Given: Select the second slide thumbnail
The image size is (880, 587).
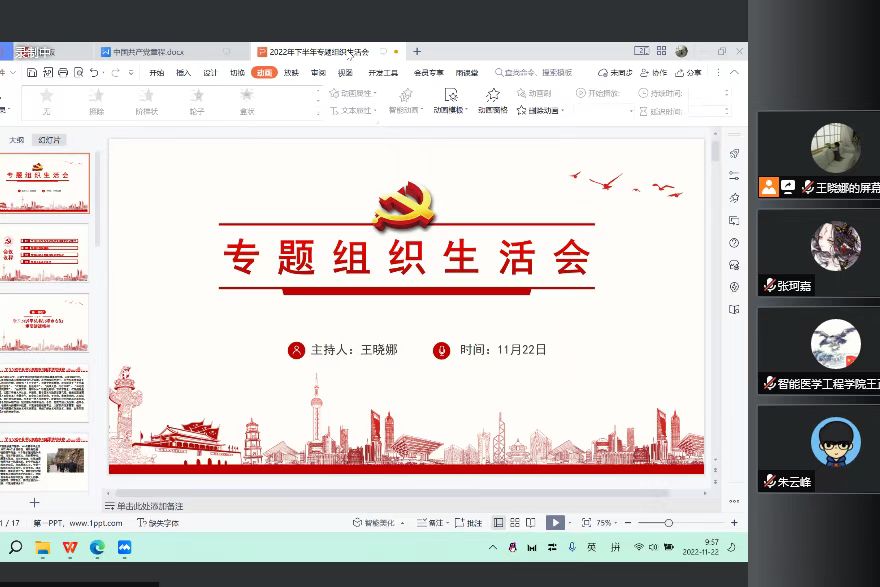Looking at the screenshot, I should [x=45, y=252].
